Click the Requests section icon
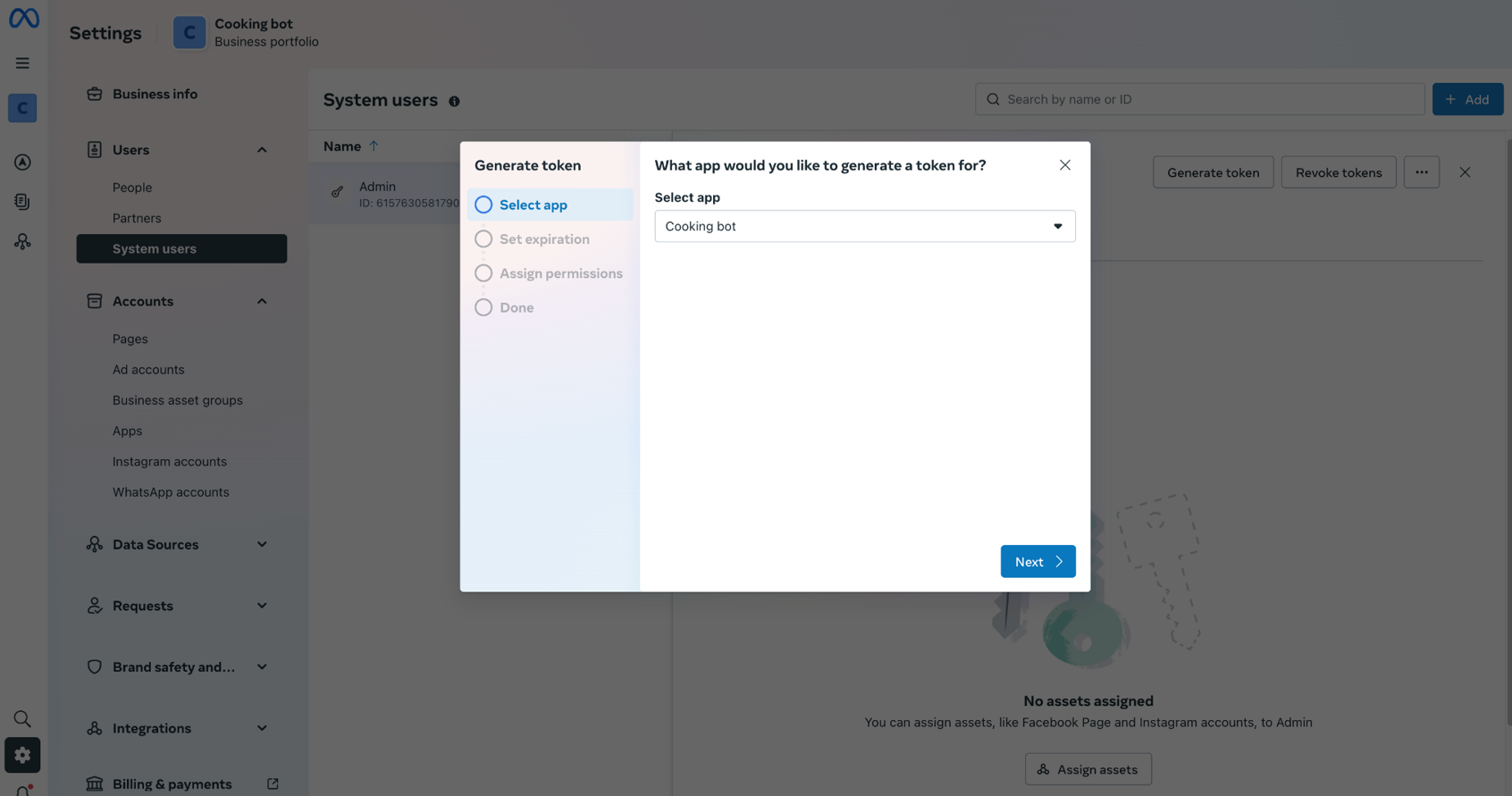The image size is (1512, 796). (x=94, y=606)
